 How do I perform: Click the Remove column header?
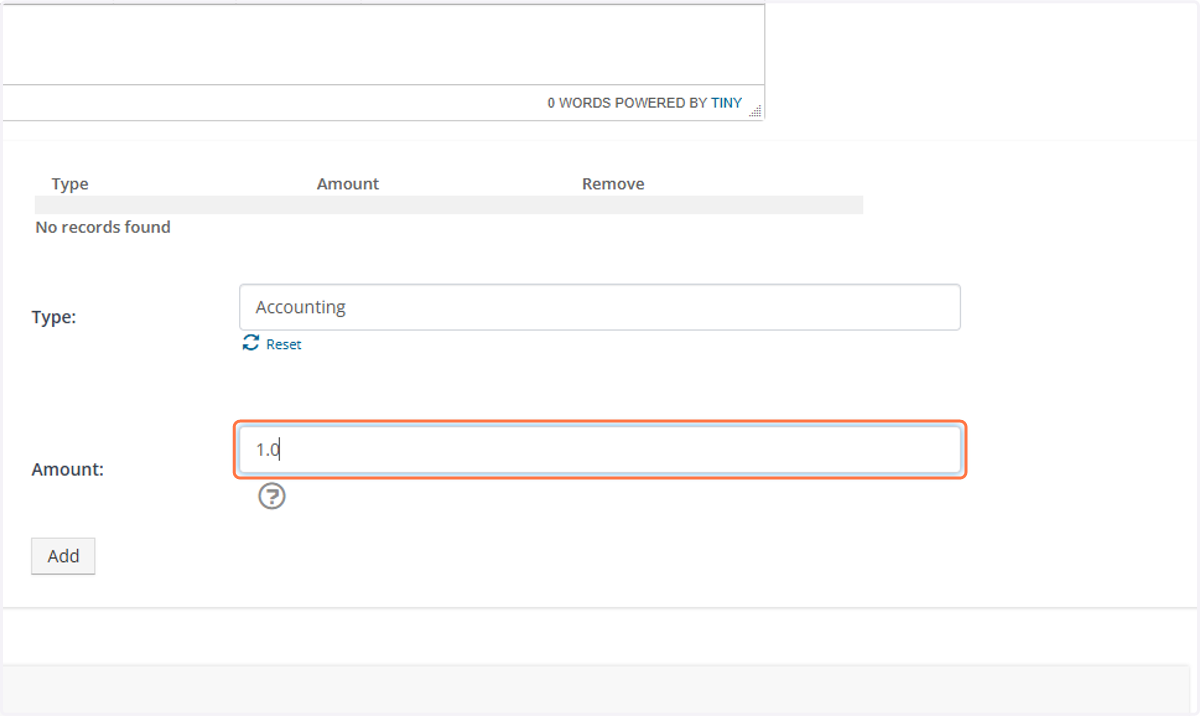pos(613,184)
